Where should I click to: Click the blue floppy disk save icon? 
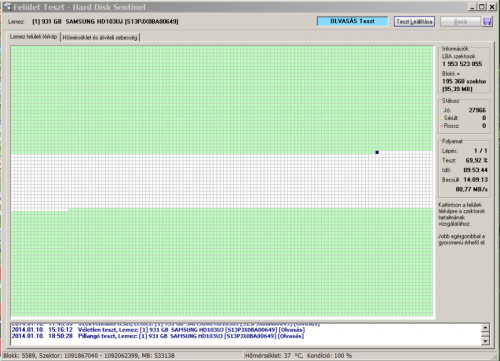487,22
